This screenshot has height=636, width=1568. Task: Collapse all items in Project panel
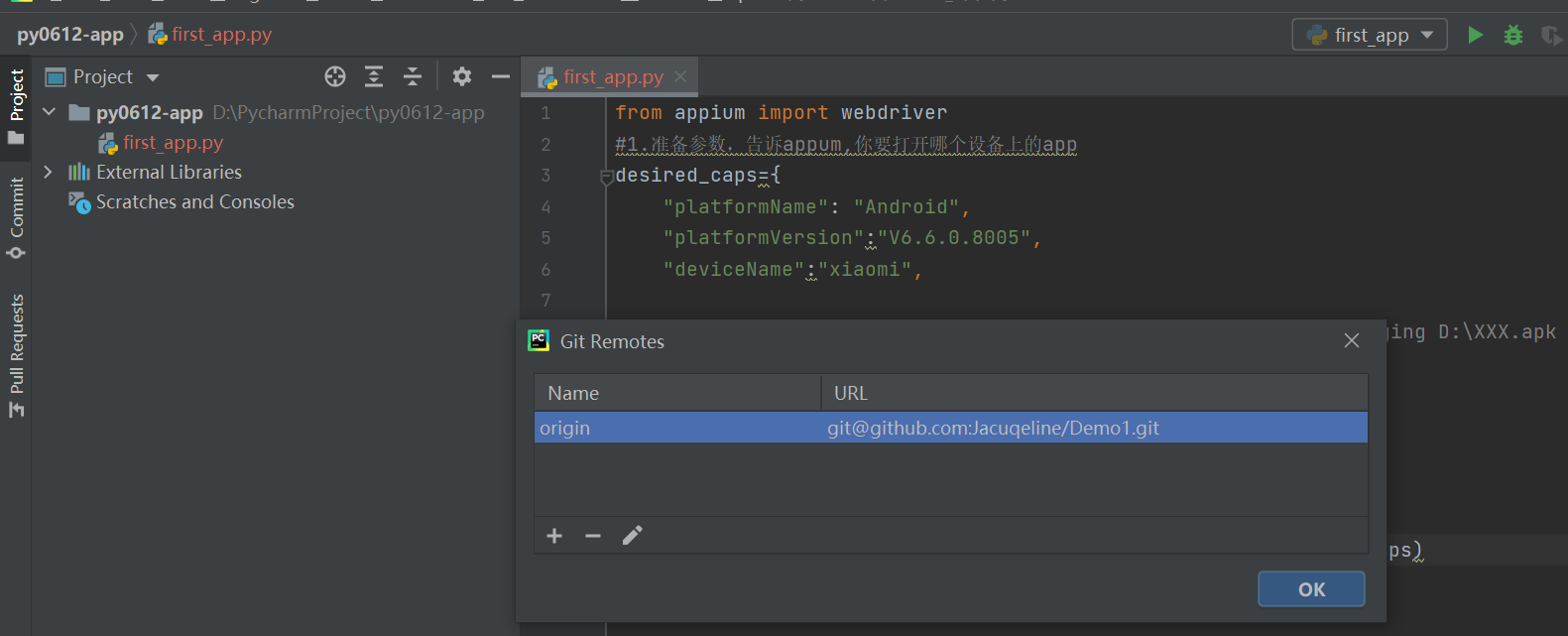click(x=413, y=76)
